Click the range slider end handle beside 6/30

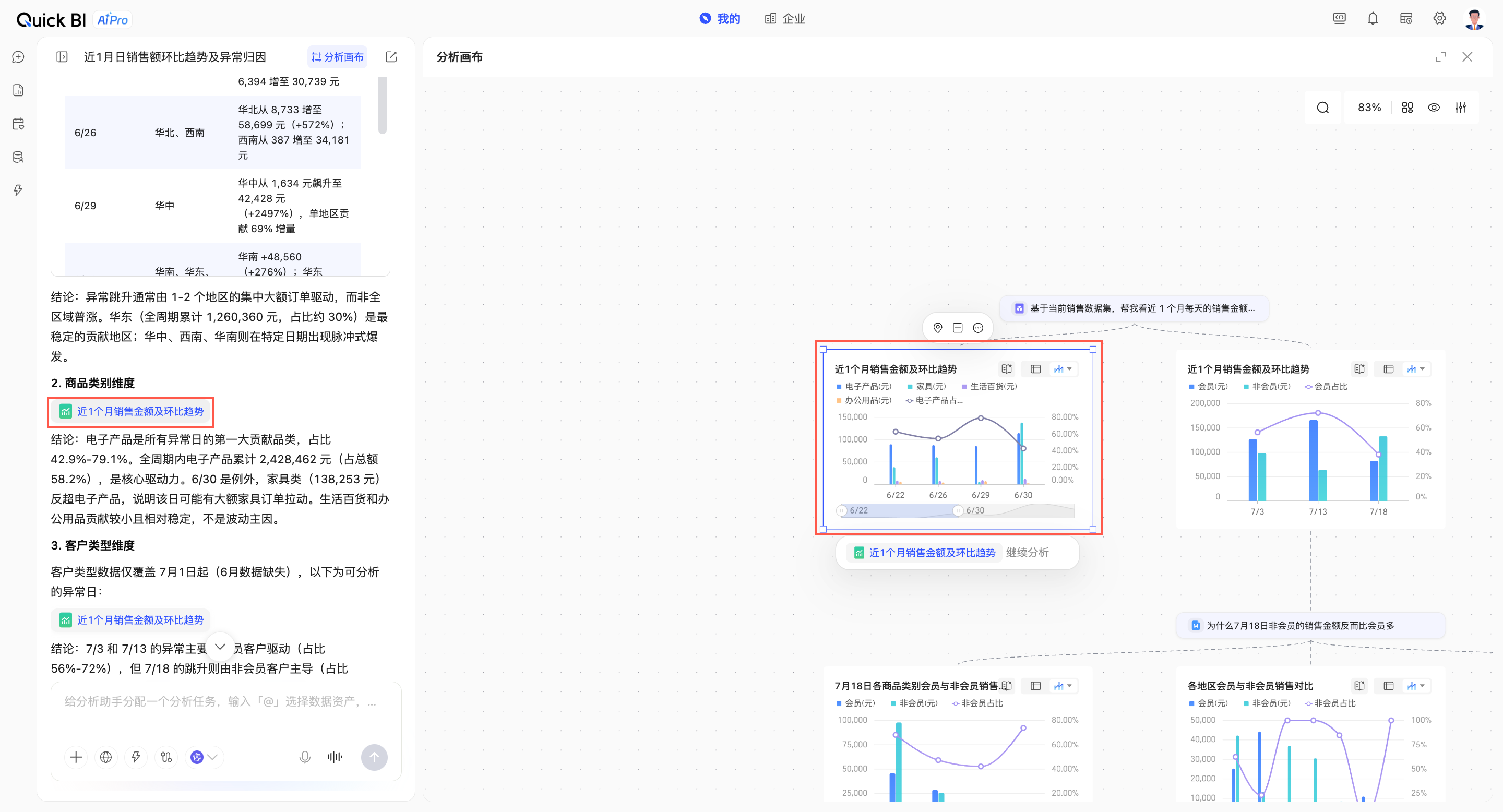tap(958, 510)
